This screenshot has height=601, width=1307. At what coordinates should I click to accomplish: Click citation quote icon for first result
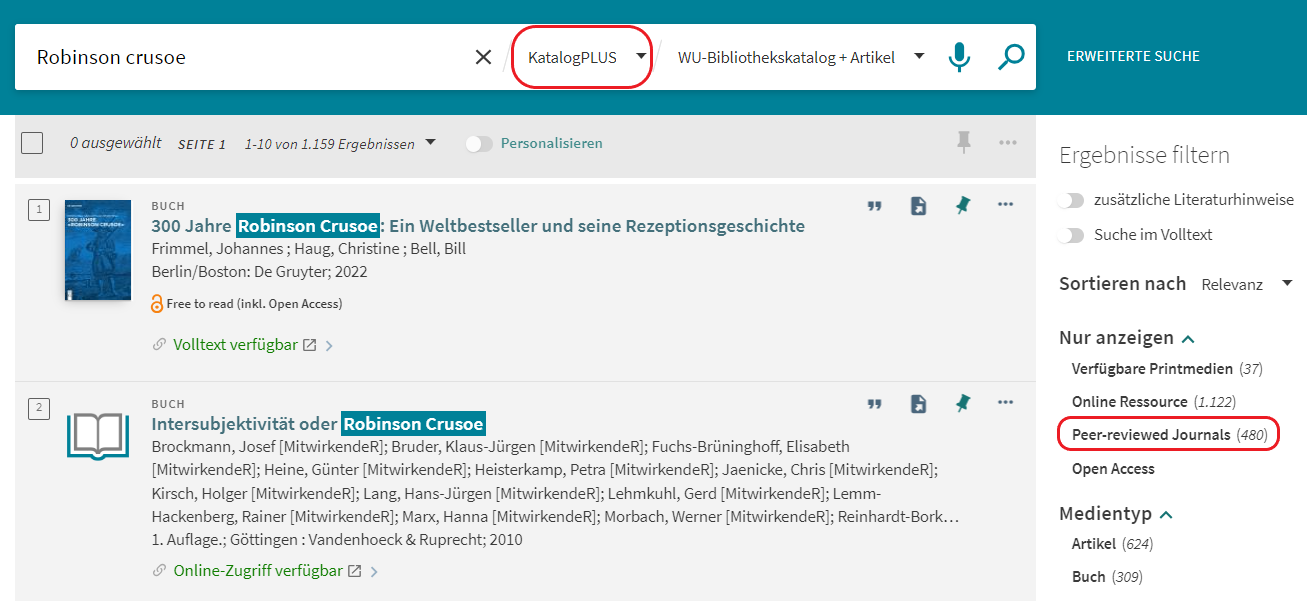click(875, 206)
